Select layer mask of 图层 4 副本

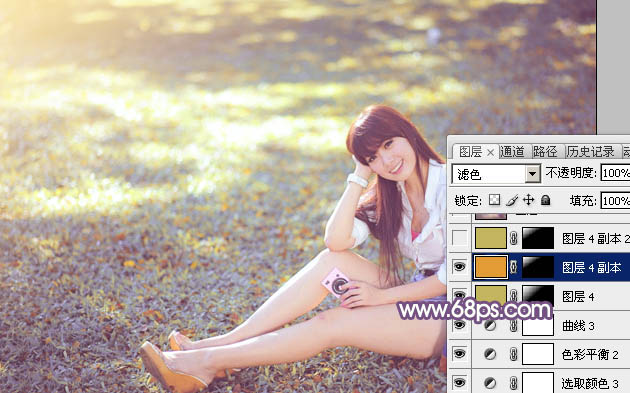538,267
